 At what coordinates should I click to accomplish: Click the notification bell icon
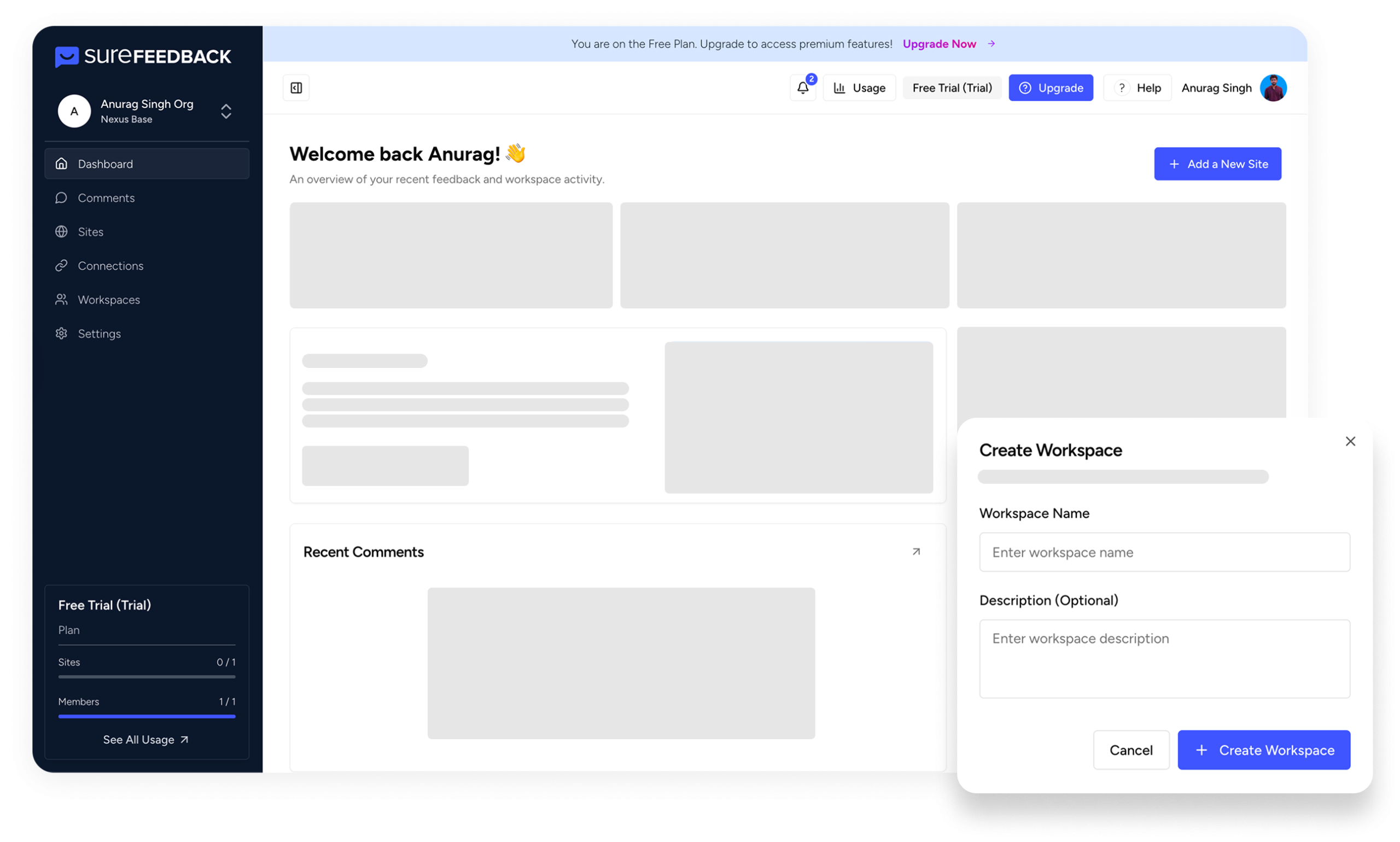tap(802, 88)
